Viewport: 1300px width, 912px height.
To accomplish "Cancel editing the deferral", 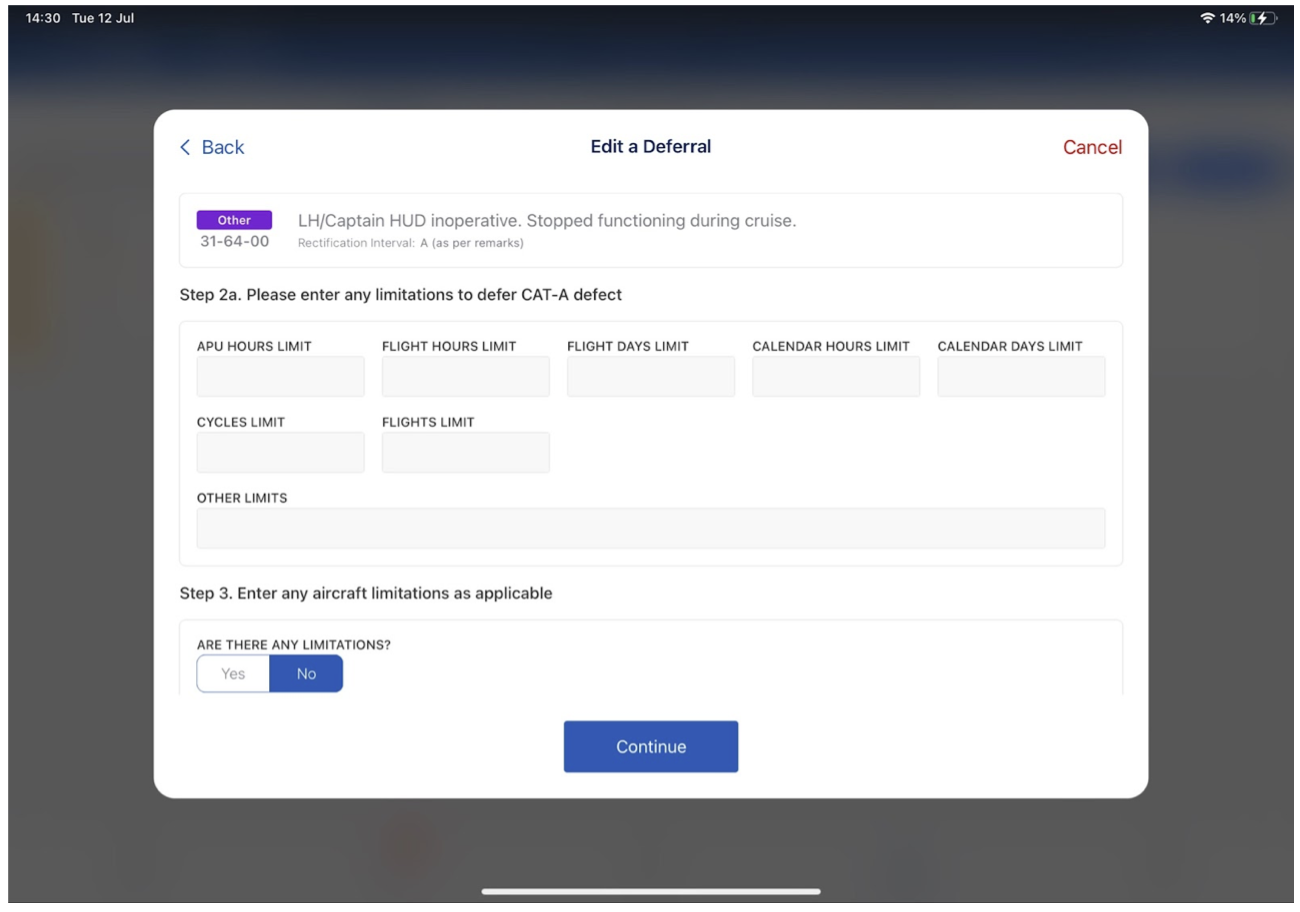I will tap(1092, 148).
